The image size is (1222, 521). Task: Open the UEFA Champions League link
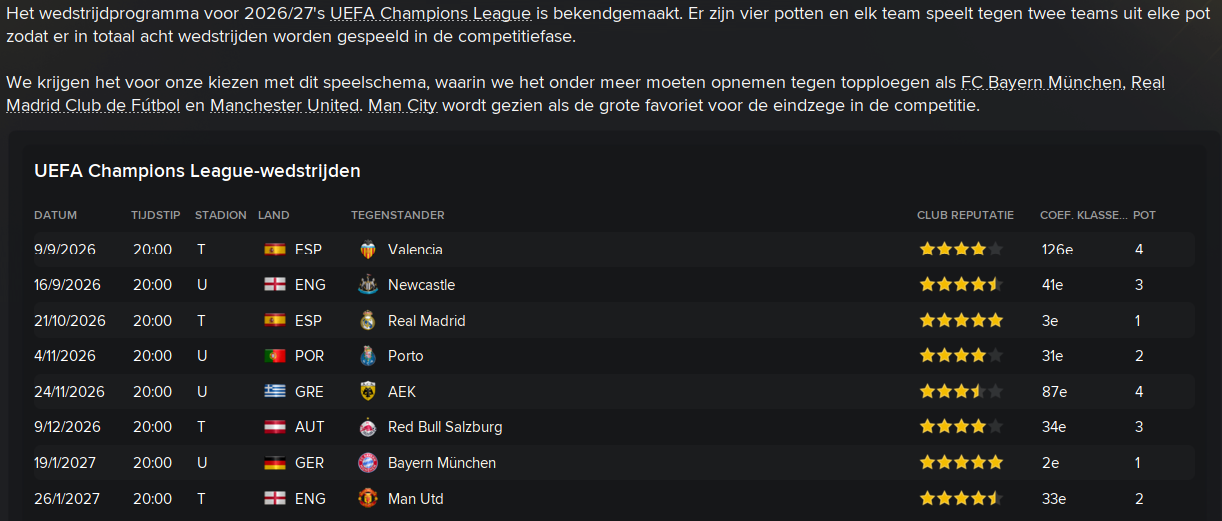point(430,13)
